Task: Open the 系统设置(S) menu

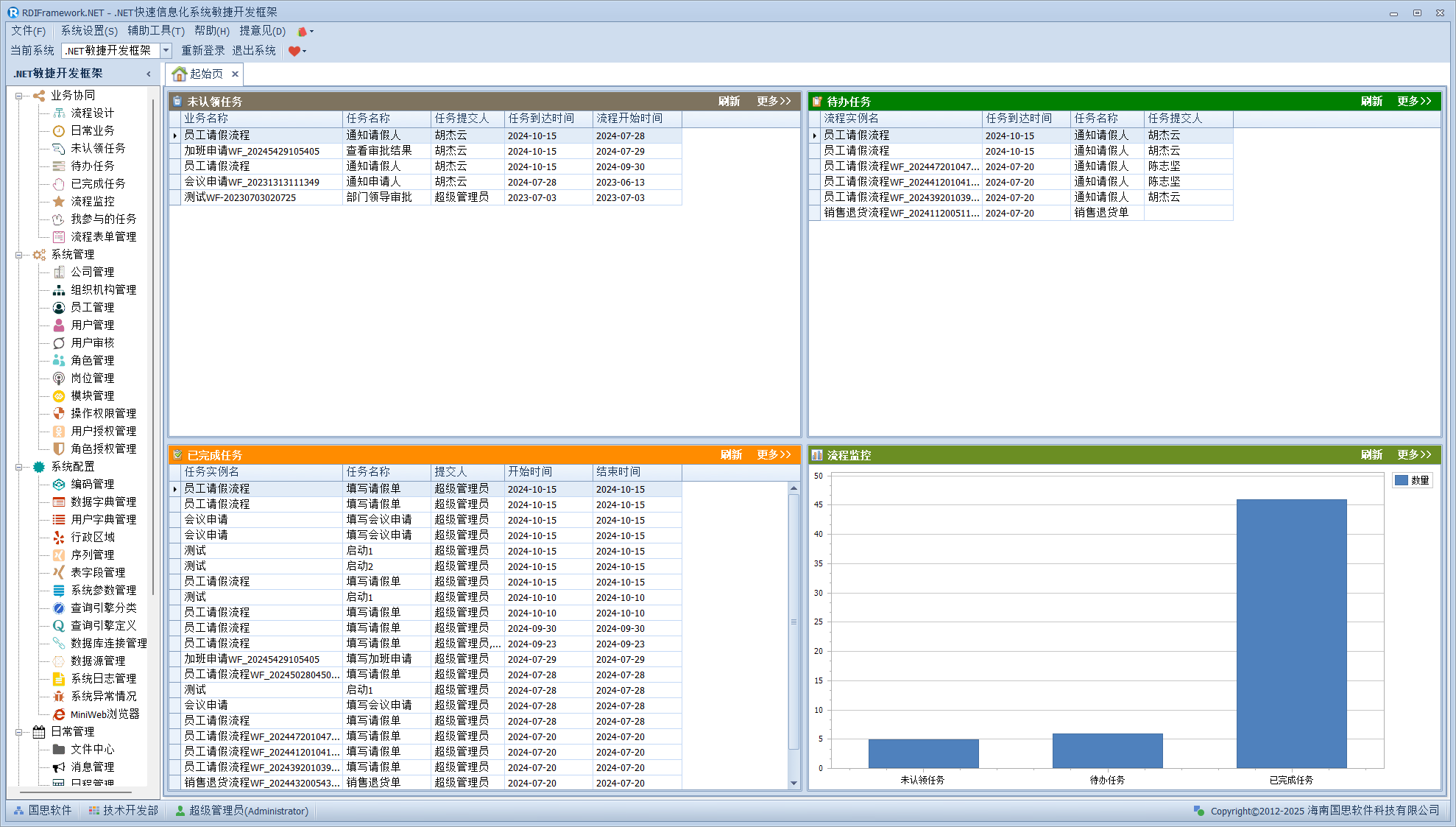Action: pyautogui.click(x=88, y=31)
